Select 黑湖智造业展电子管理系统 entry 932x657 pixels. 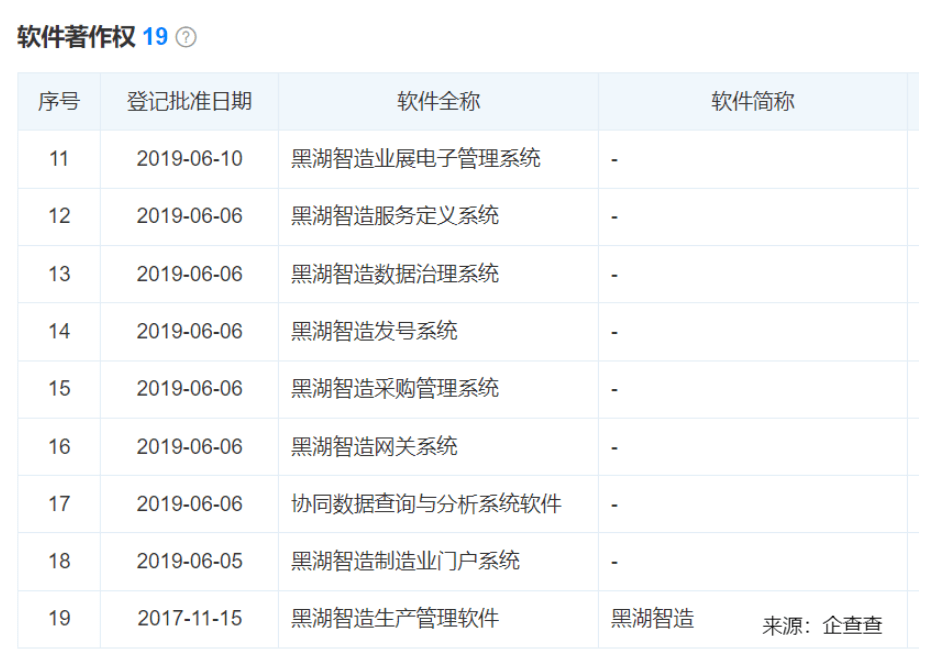[x=415, y=158]
